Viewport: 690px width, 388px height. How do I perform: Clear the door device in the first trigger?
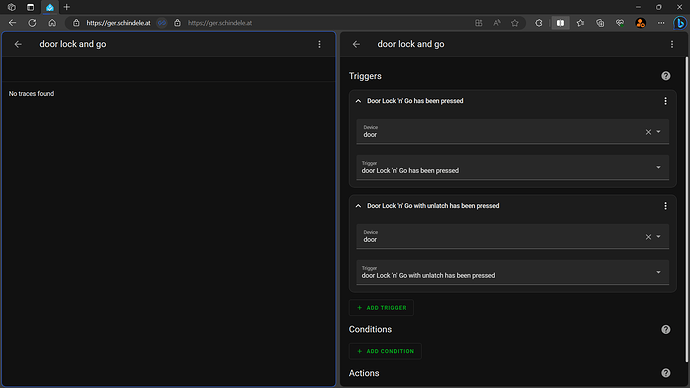(x=648, y=132)
